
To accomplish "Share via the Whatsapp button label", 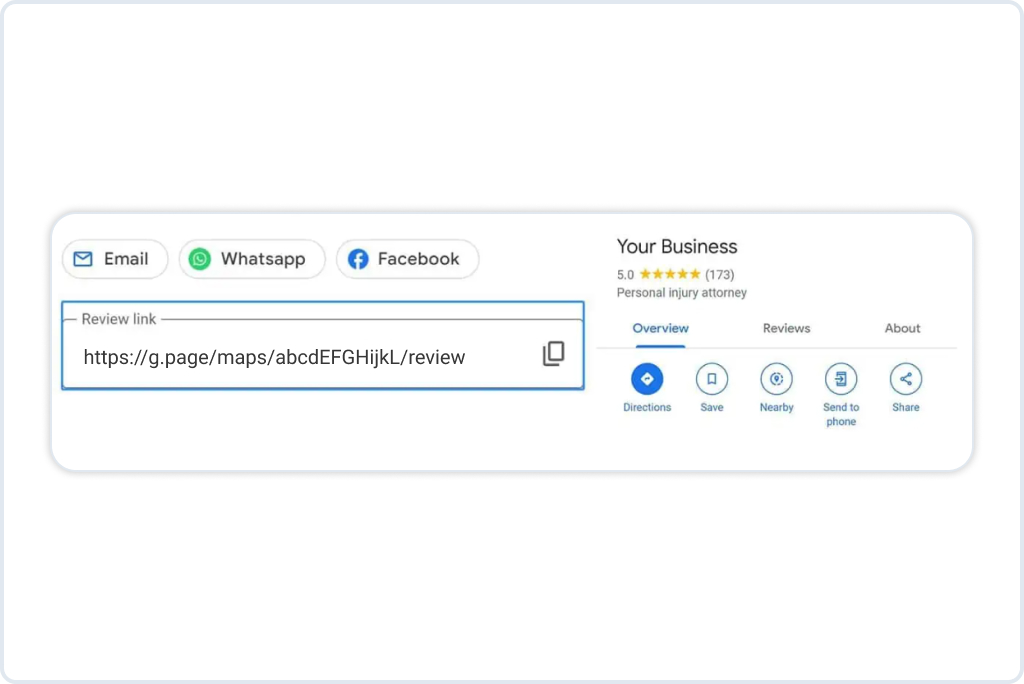I will coord(263,259).
